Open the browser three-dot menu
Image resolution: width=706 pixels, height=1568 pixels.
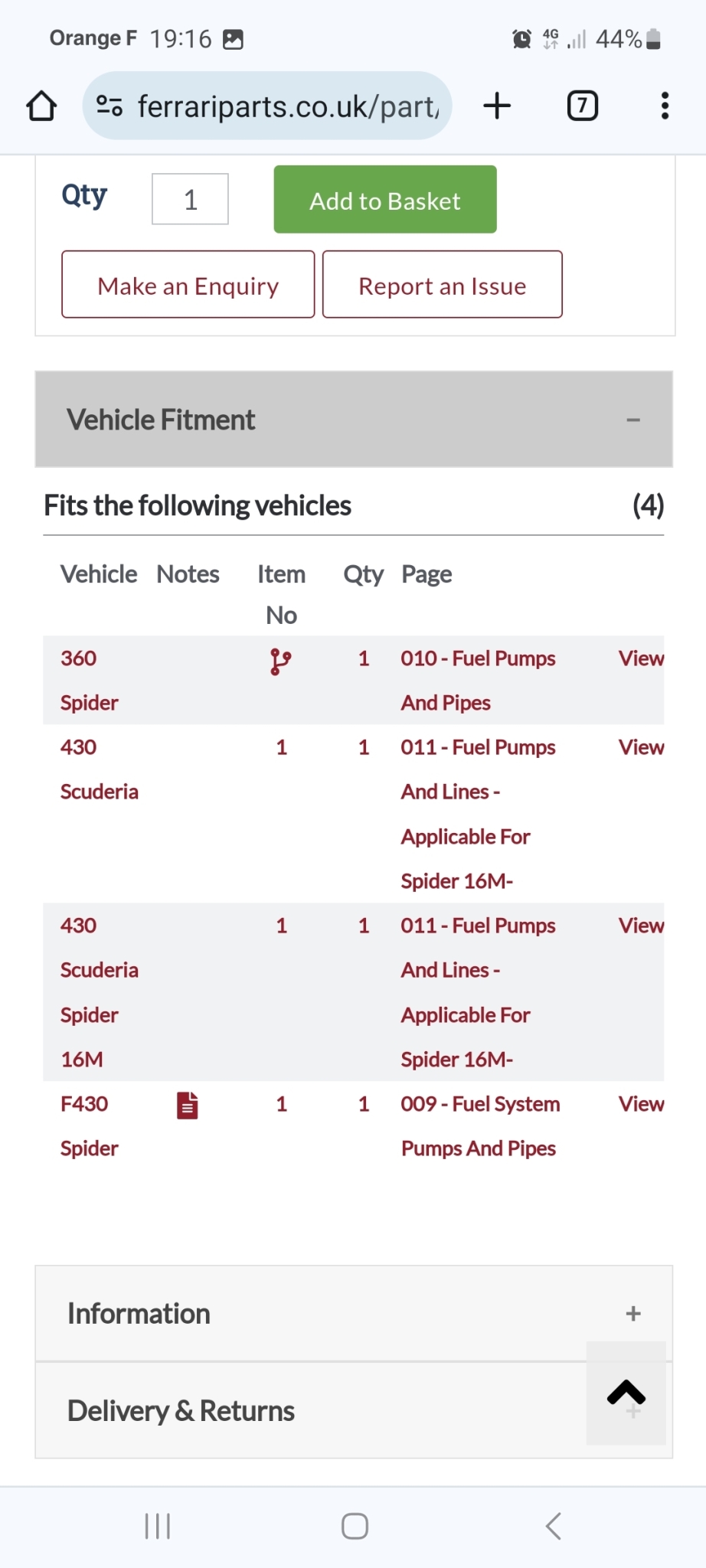coord(665,106)
